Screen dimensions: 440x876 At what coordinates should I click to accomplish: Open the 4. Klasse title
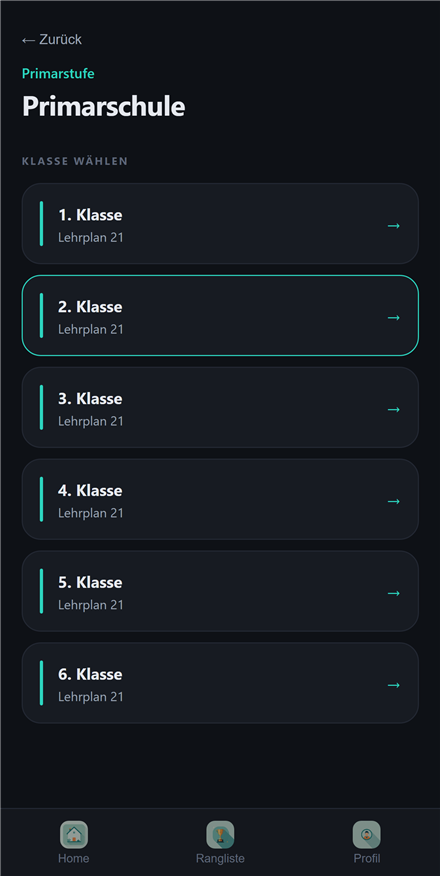(90, 491)
